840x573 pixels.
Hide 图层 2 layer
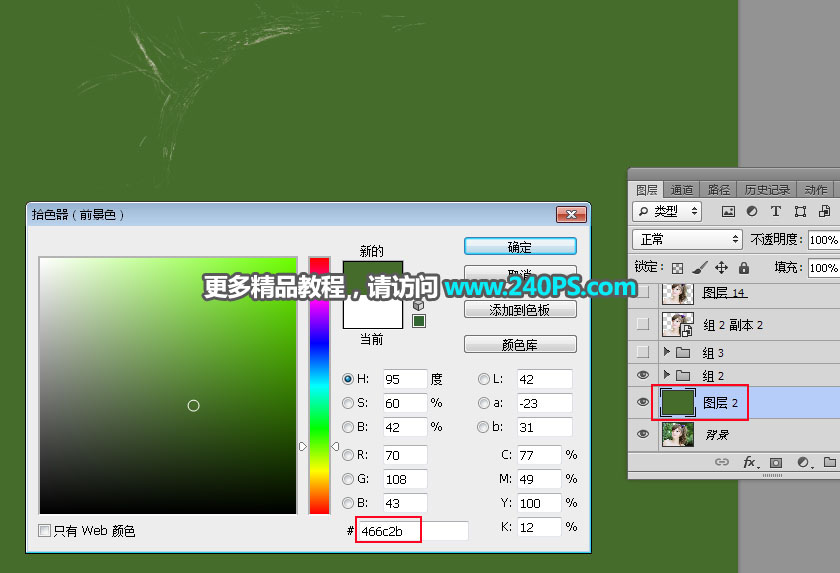click(643, 402)
